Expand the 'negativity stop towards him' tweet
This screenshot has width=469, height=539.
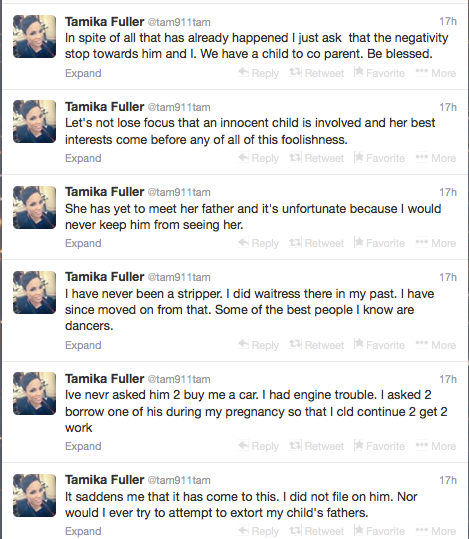[x=83, y=73]
